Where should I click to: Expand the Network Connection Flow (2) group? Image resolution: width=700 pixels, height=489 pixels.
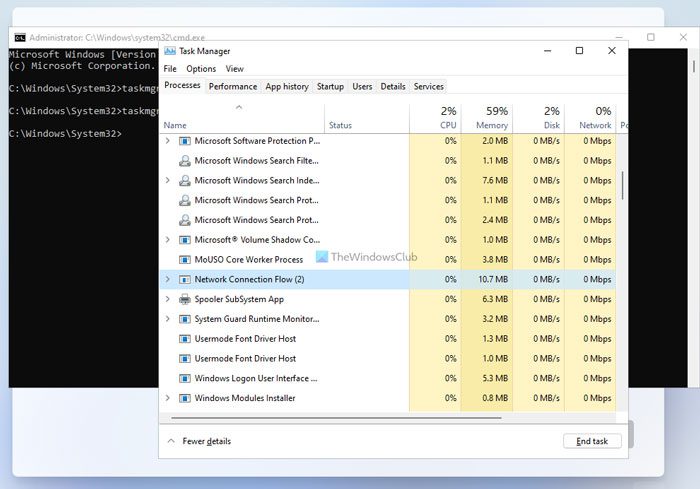pyautogui.click(x=167, y=279)
